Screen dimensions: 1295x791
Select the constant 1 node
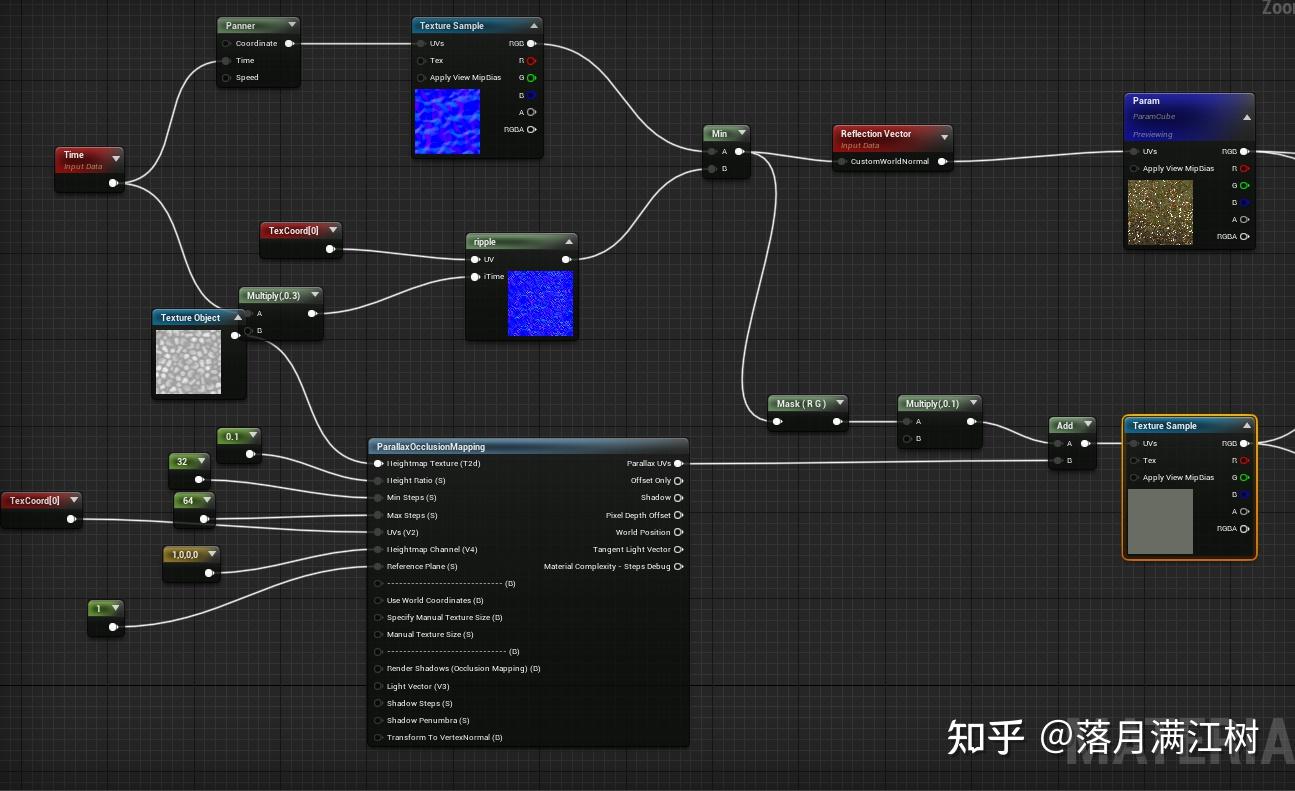tap(106, 618)
